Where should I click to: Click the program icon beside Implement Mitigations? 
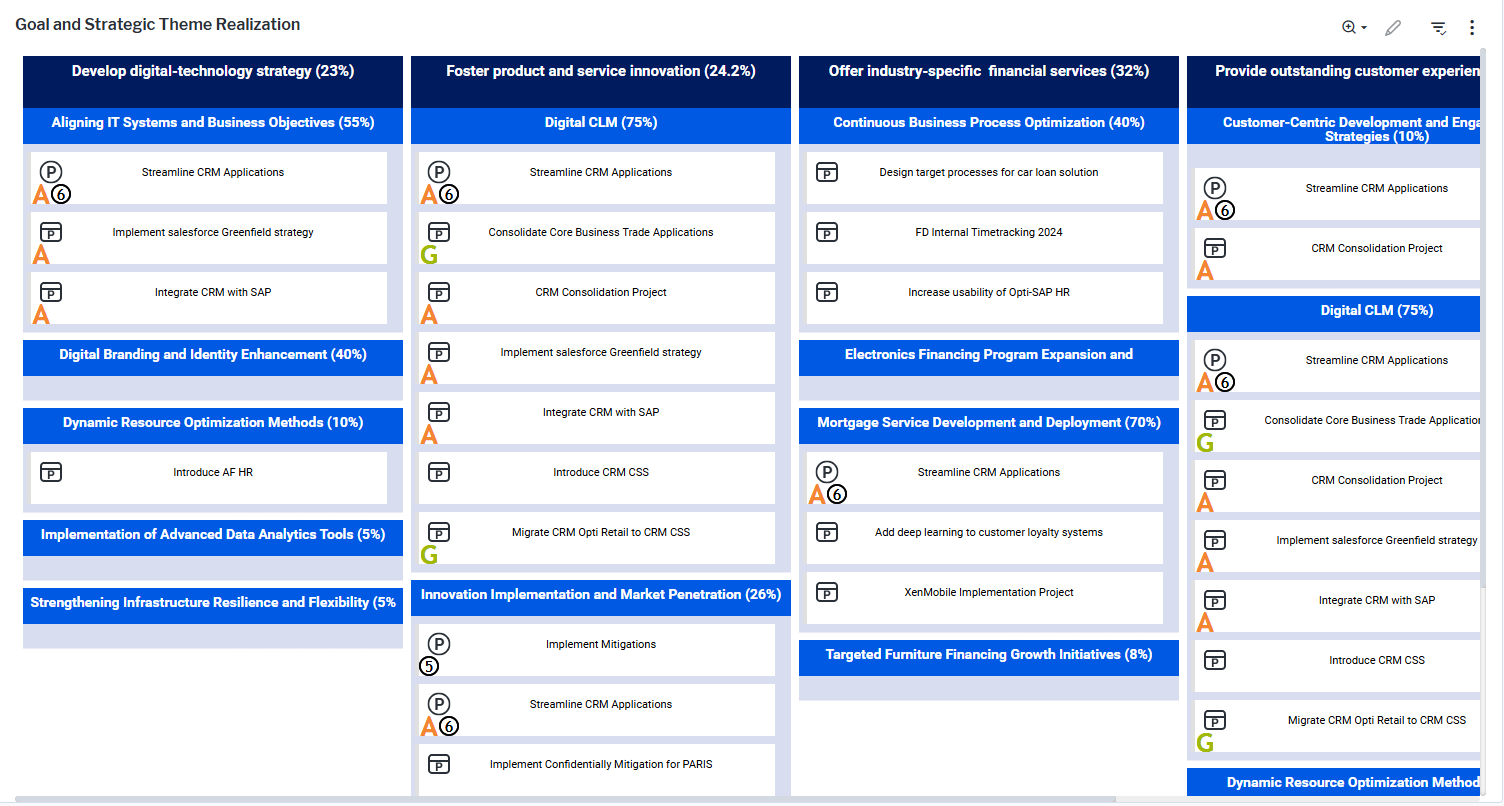point(439,644)
